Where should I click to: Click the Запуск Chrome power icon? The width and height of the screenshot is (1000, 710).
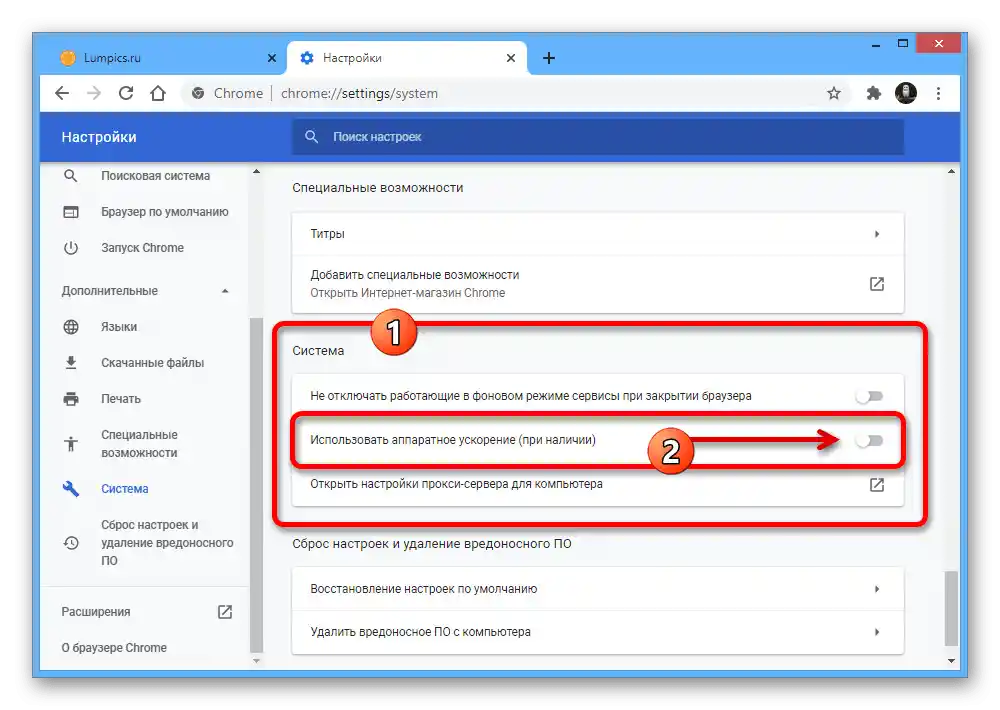tap(71, 248)
